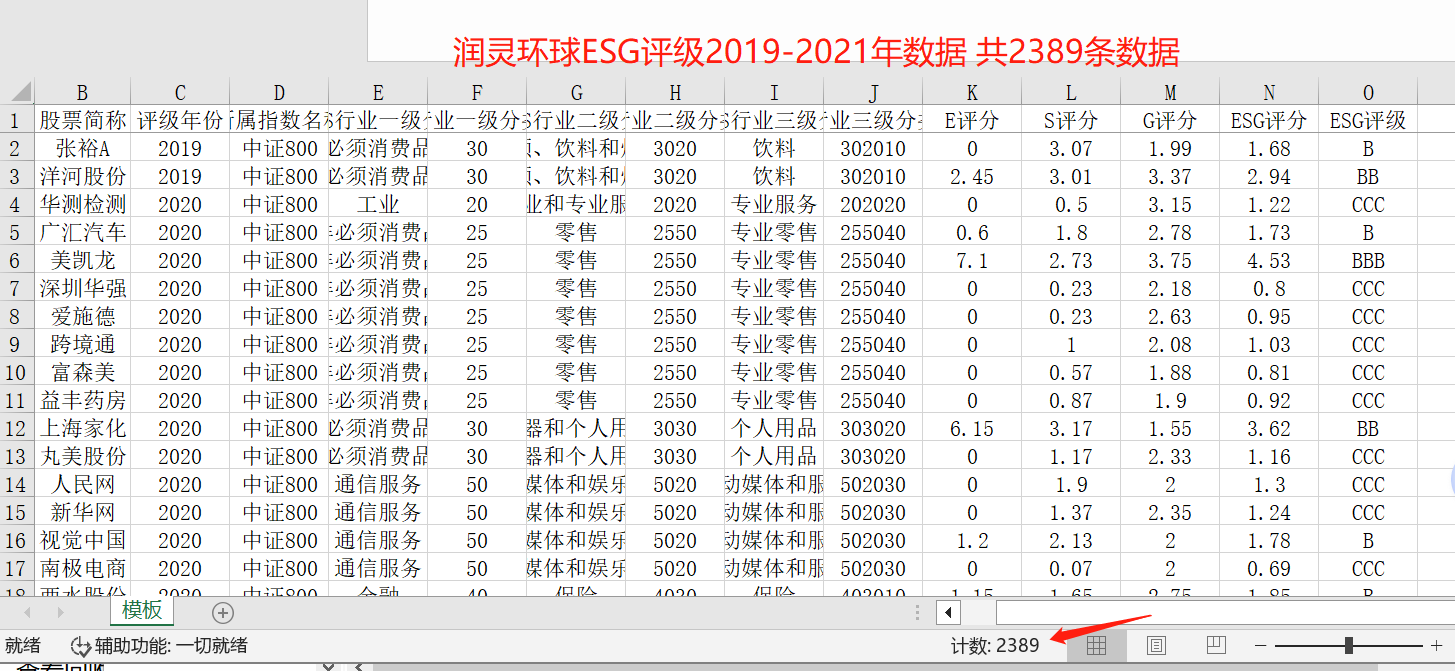Click ESG评分 value 4.53
The height and width of the screenshot is (671, 1455).
(x=1269, y=261)
